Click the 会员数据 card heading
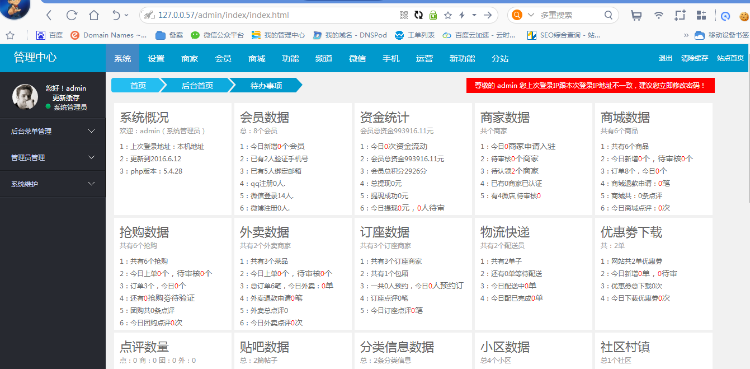The height and width of the screenshot is (369, 750). pos(264,117)
